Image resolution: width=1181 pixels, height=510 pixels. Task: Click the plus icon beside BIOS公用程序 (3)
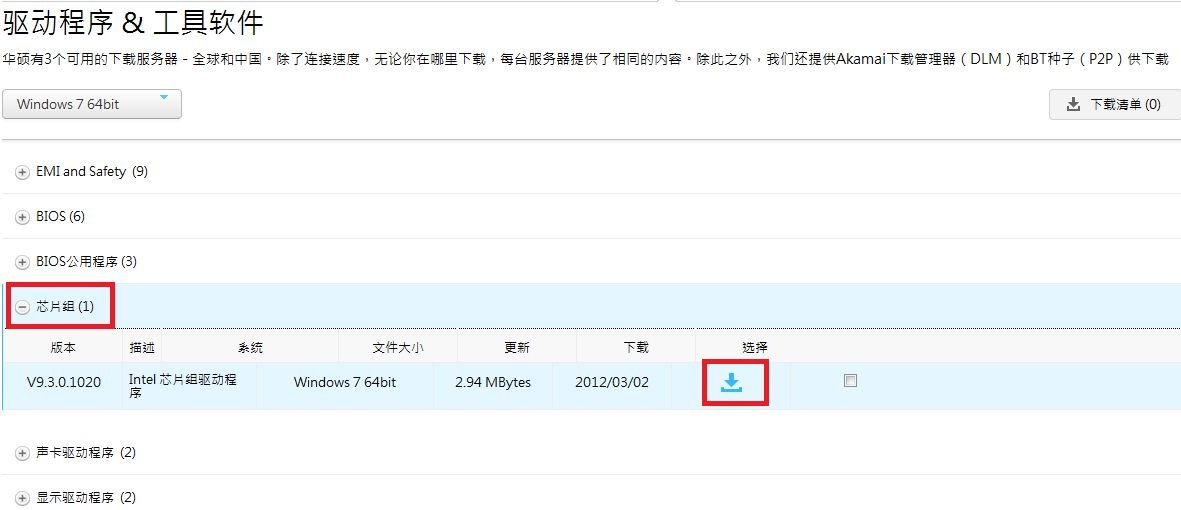pyautogui.click(x=23, y=262)
